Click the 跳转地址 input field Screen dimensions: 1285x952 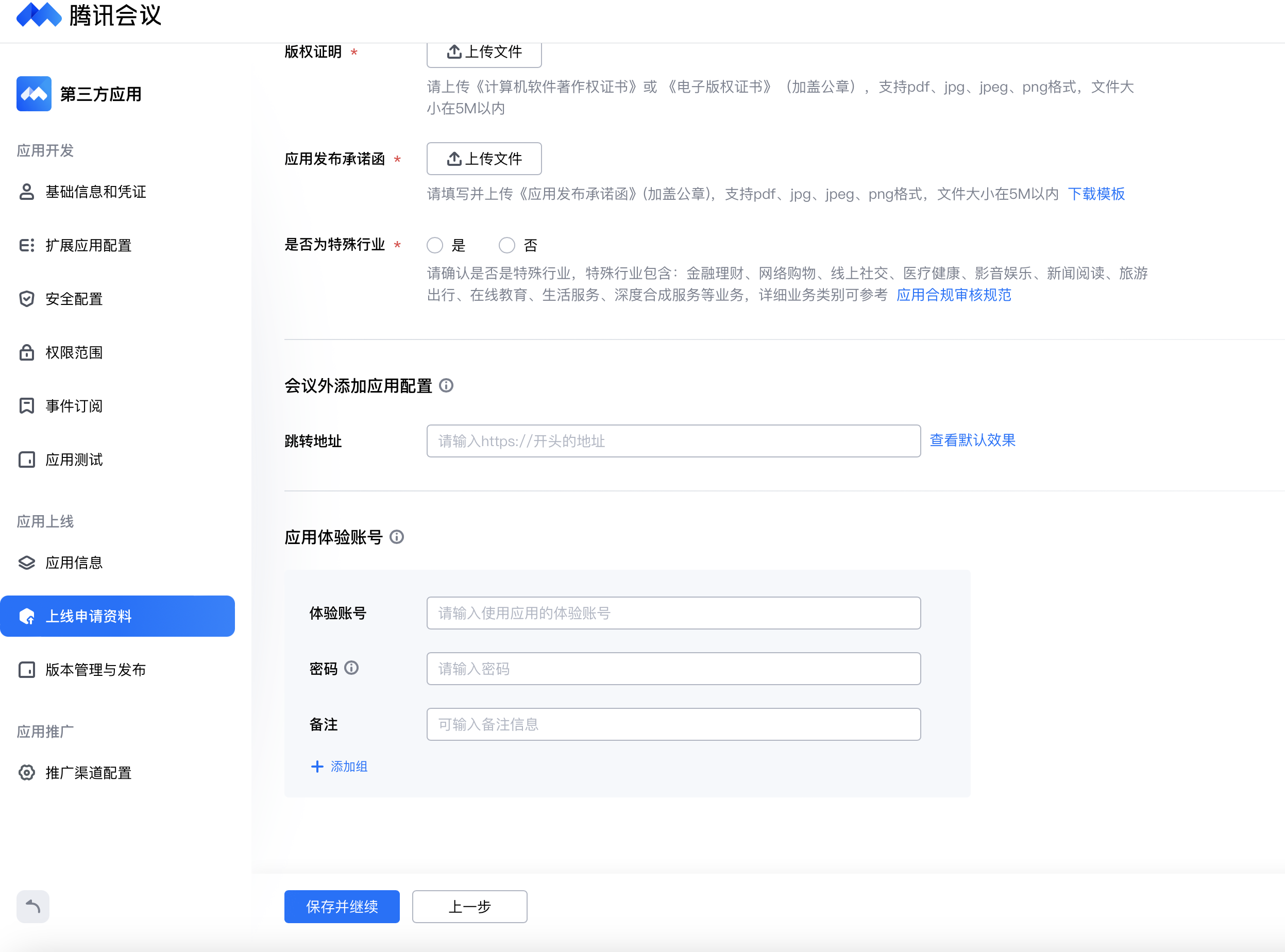pyautogui.click(x=673, y=441)
